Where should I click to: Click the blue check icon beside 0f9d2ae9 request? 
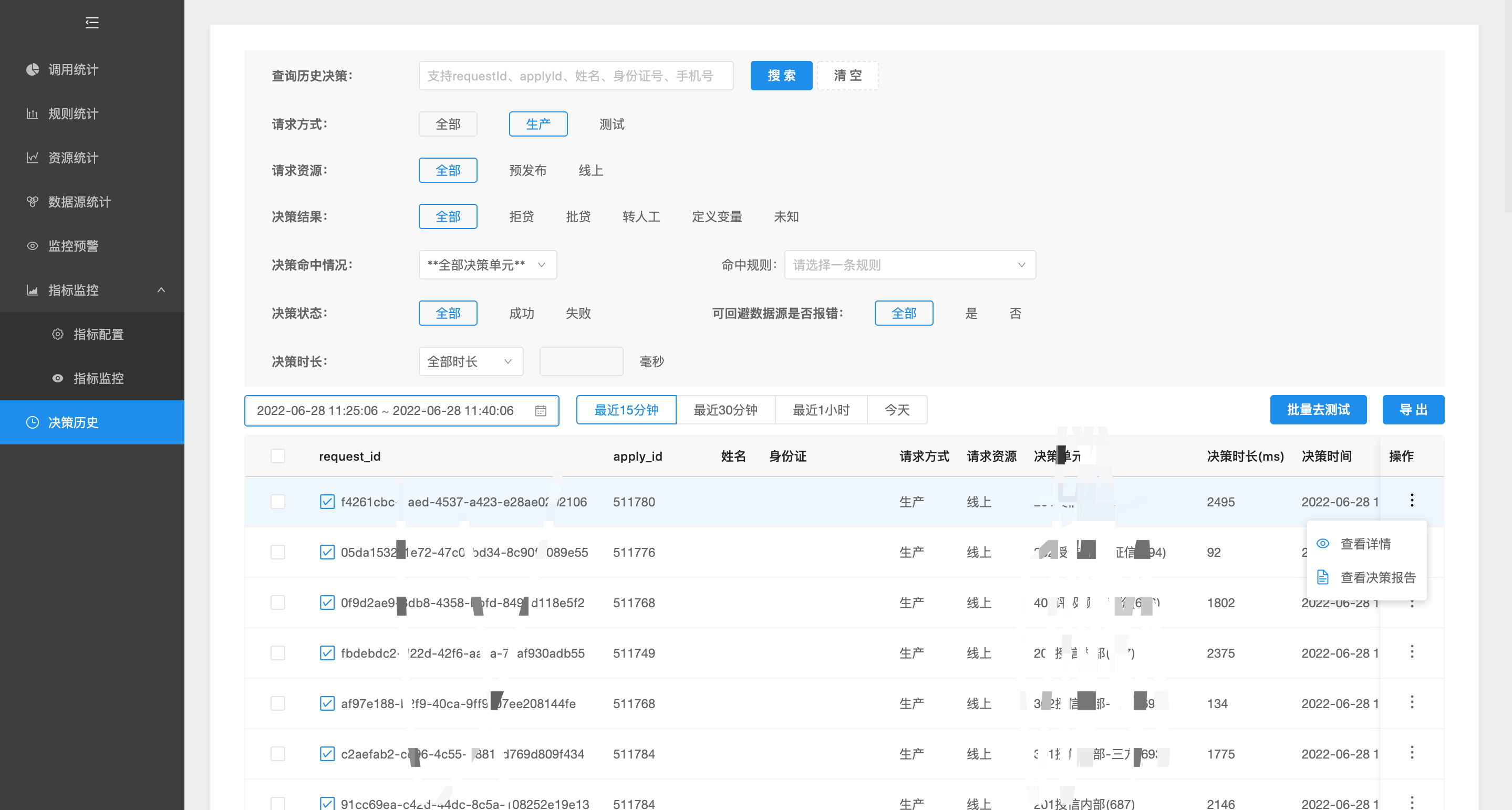327,603
